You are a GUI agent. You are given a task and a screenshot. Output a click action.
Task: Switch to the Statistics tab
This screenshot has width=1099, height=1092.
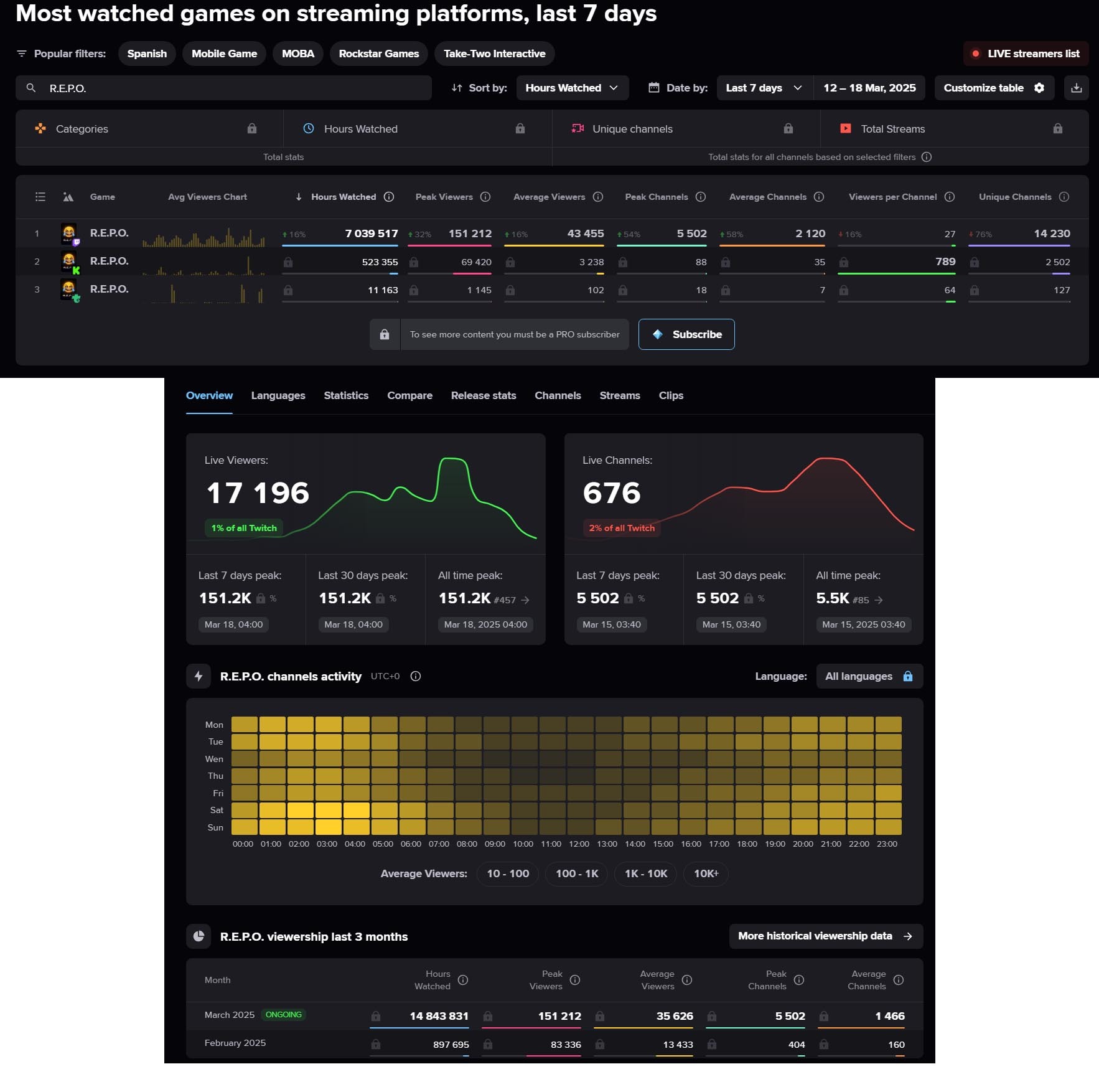click(346, 395)
